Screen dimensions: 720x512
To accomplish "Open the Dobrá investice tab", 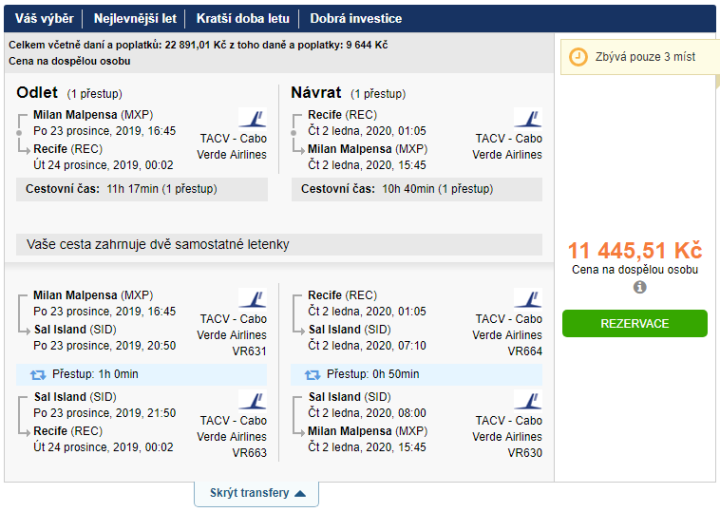I will [356, 18].
